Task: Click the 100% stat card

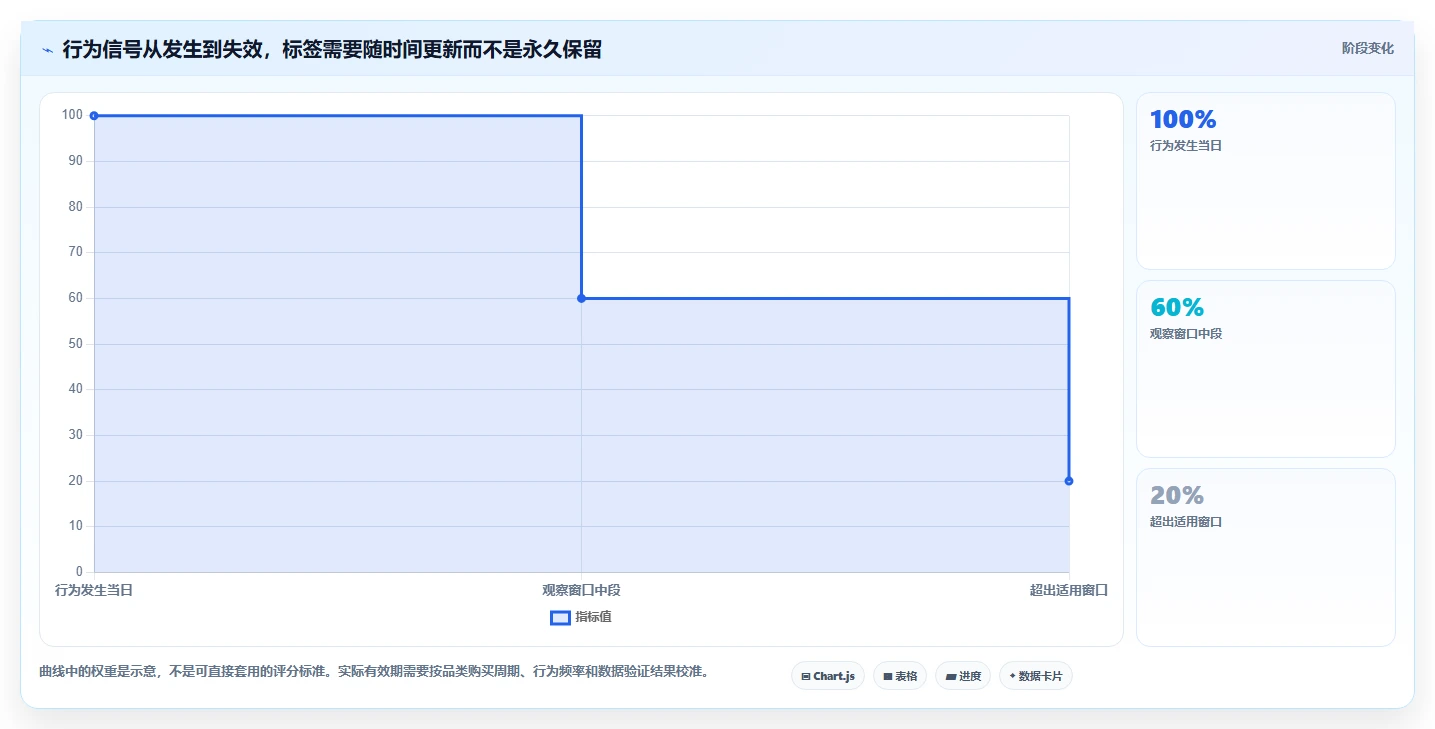Action: 1265,181
